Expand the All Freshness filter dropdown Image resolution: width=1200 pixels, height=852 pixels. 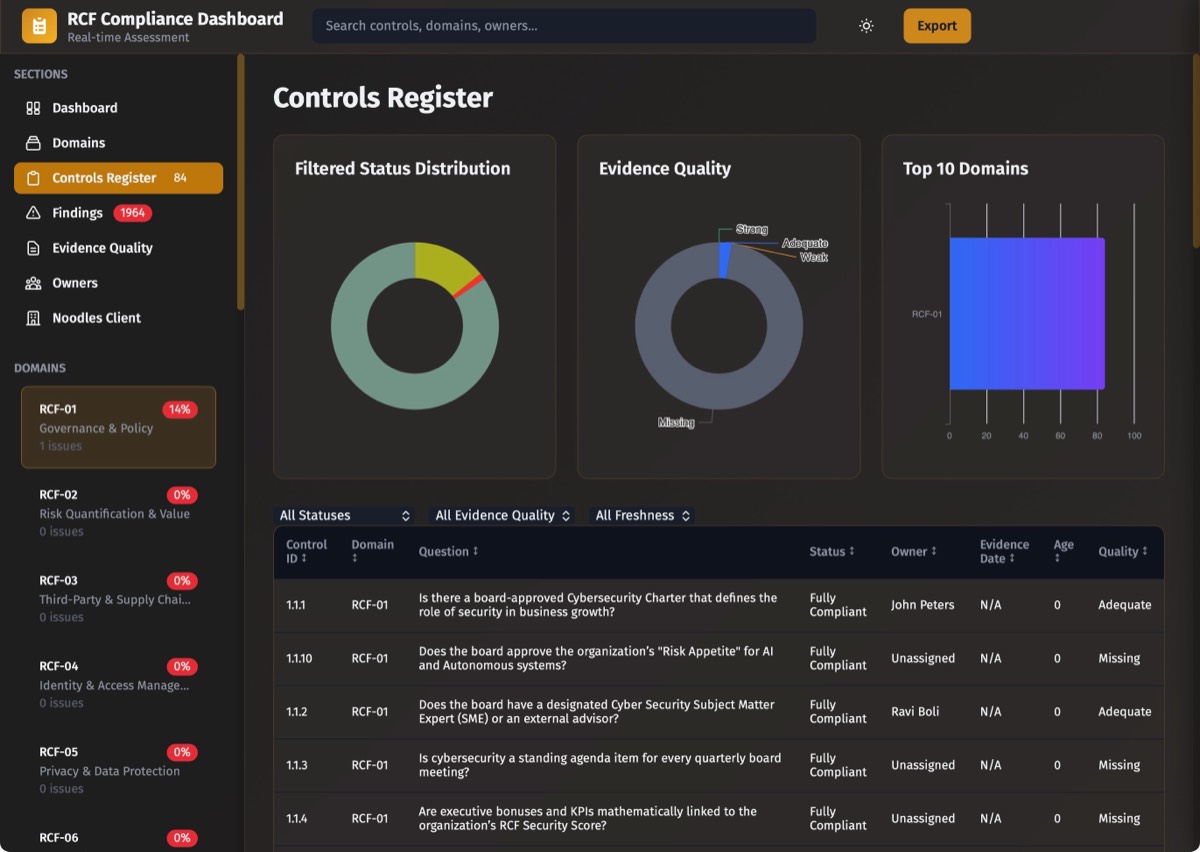click(642, 516)
